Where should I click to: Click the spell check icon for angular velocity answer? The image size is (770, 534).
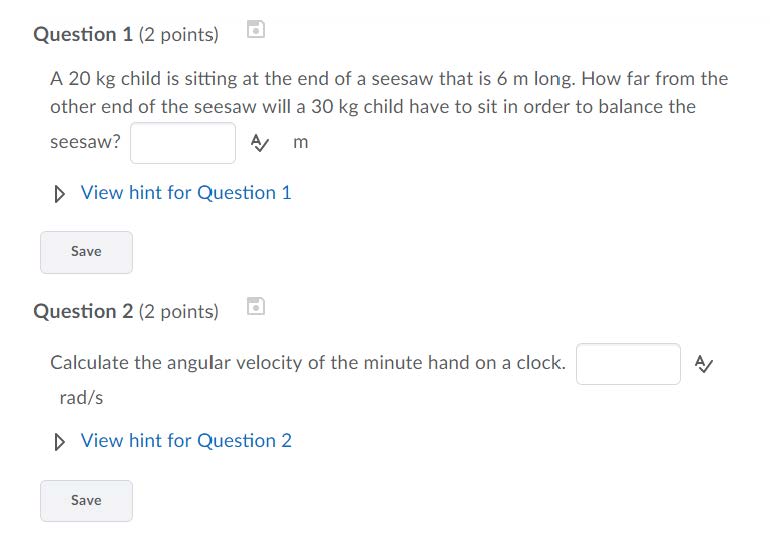(704, 364)
